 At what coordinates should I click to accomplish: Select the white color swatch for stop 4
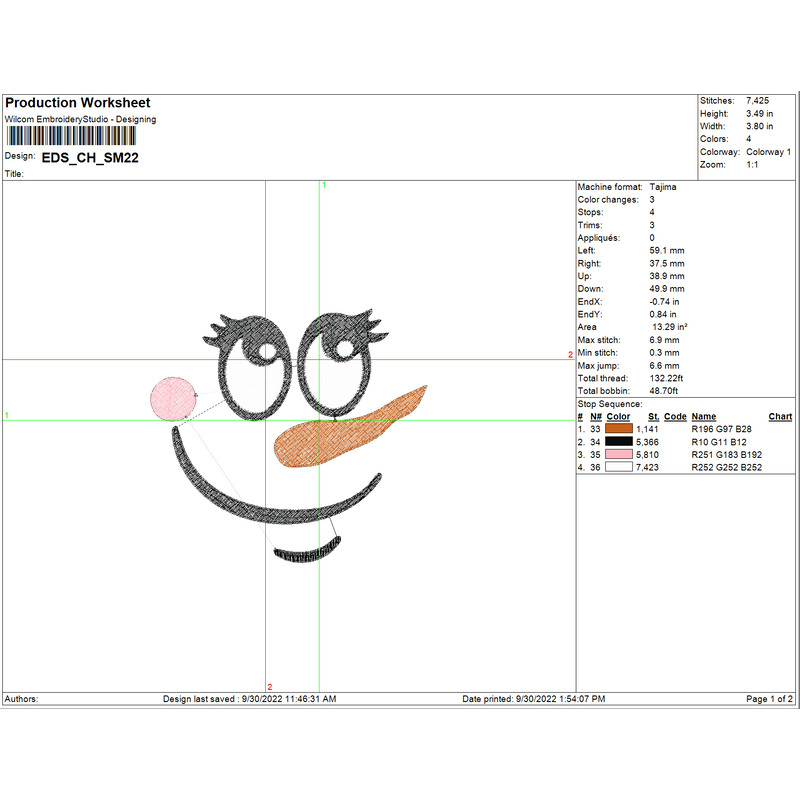tap(619, 466)
